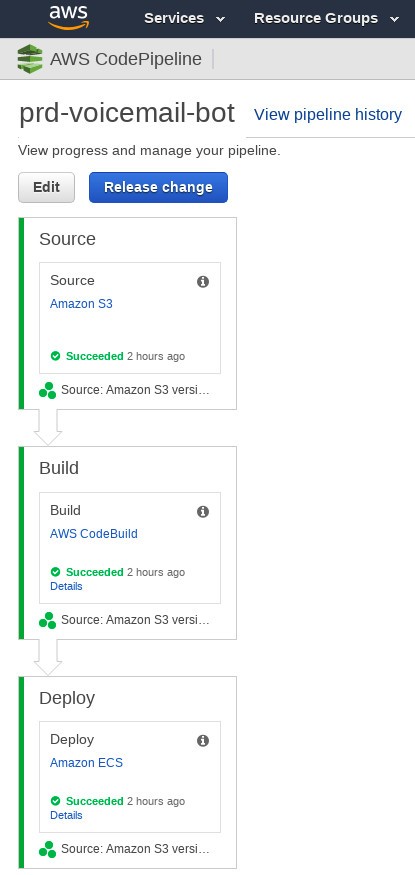415x875 pixels.
Task: Click the AWS logo in header
Action: coord(69,18)
